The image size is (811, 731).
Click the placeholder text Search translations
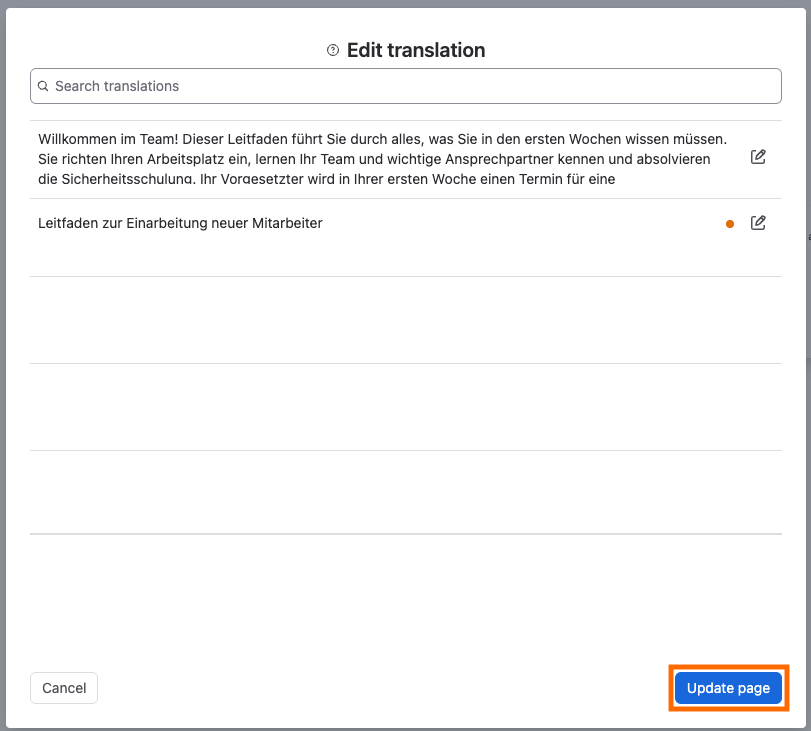click(117, 86)
